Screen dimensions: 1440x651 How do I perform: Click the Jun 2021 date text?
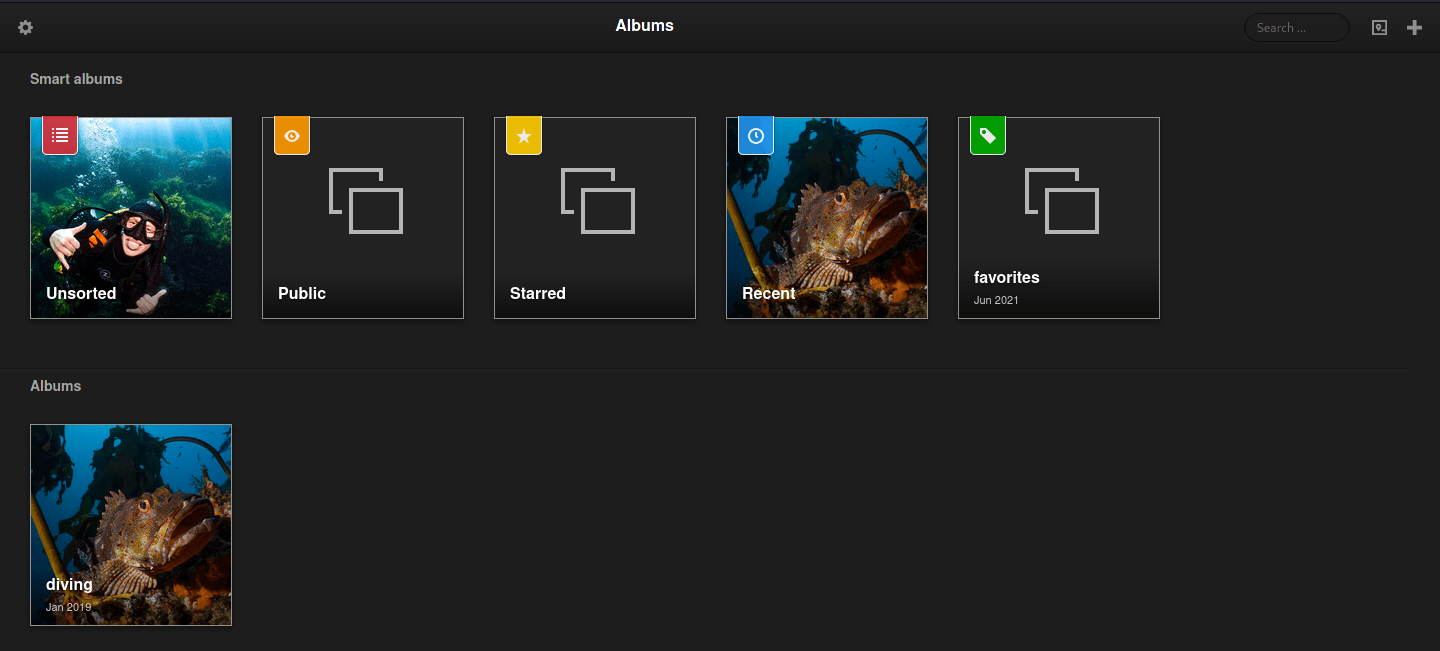click(x=996, y=300)
